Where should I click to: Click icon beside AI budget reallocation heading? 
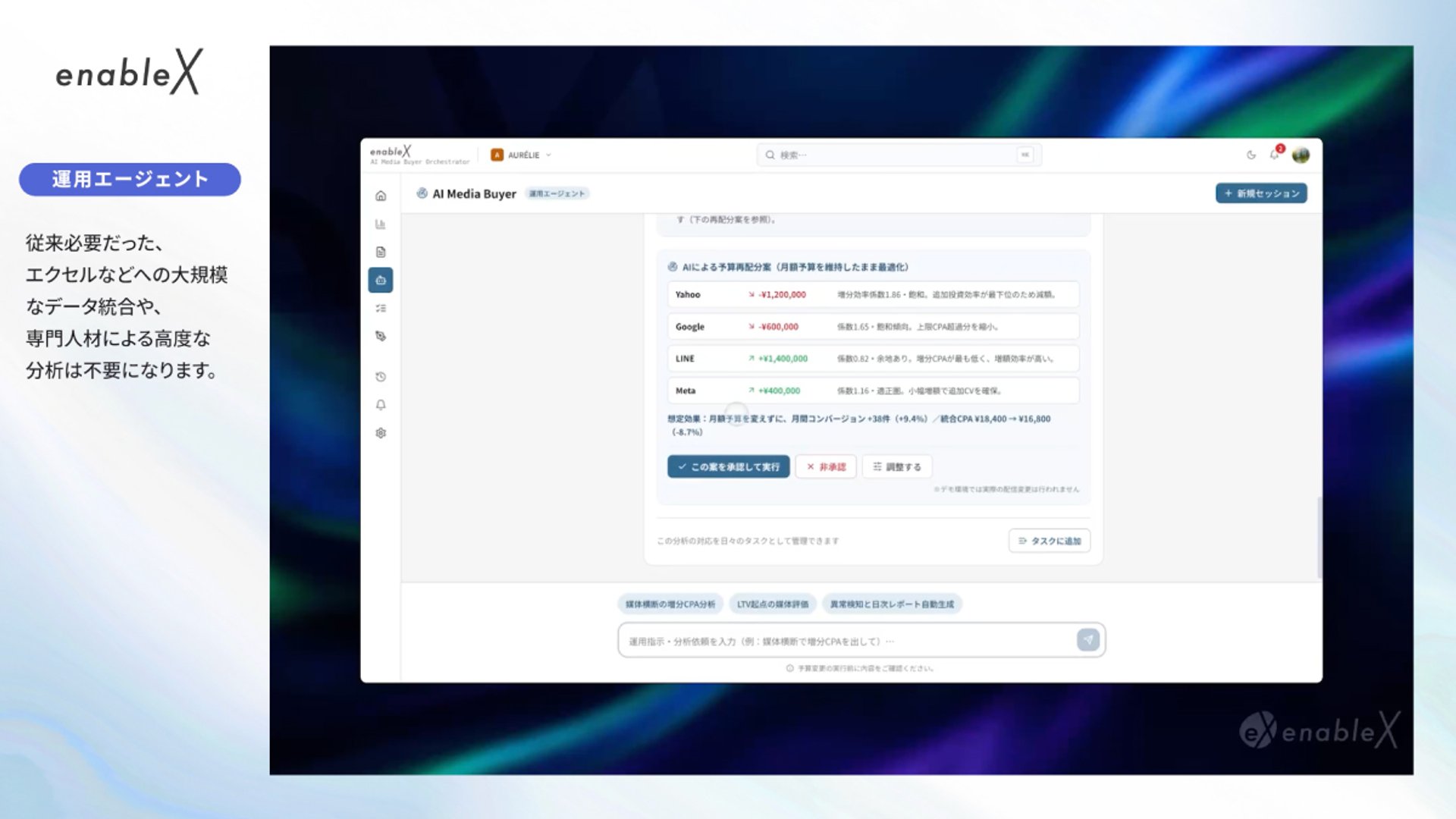tap(673, 267)
